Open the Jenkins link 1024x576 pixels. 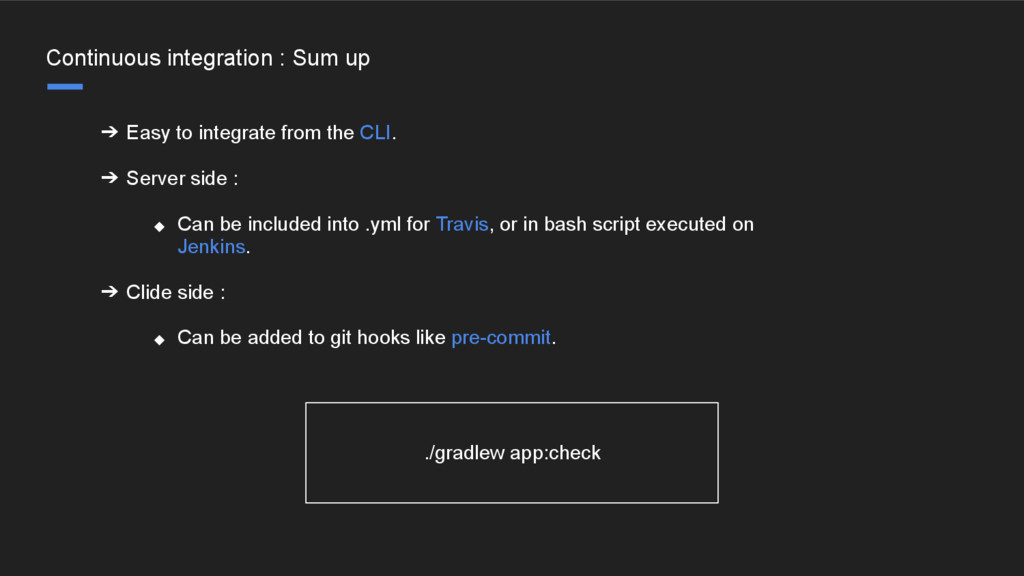(x=211, y=247)
